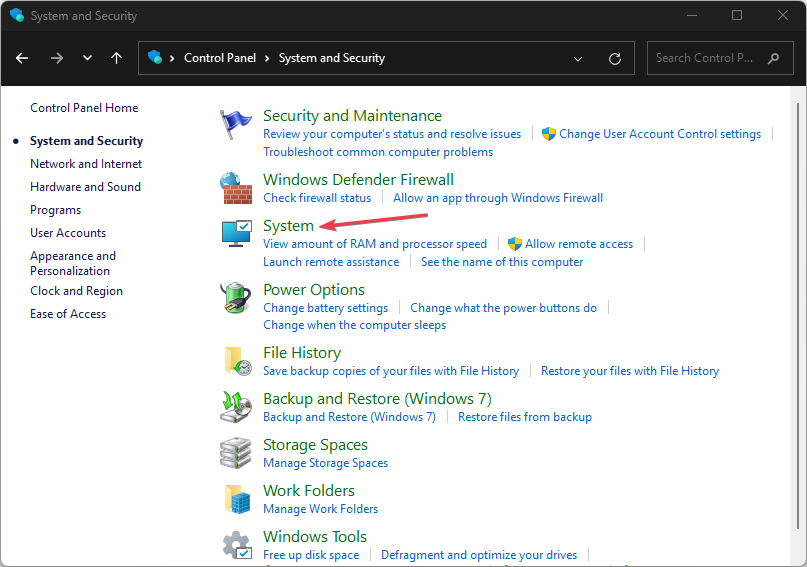Click Launch remote assistance

tap(331, 262)
